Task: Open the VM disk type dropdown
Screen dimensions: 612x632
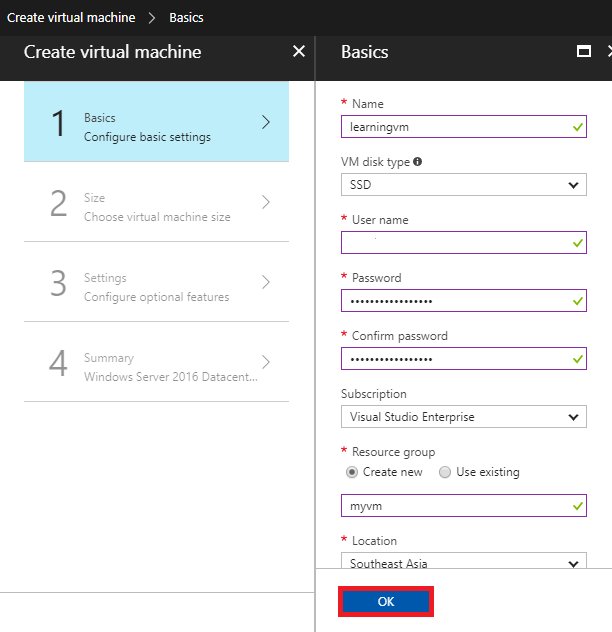Action: point(463,185)
